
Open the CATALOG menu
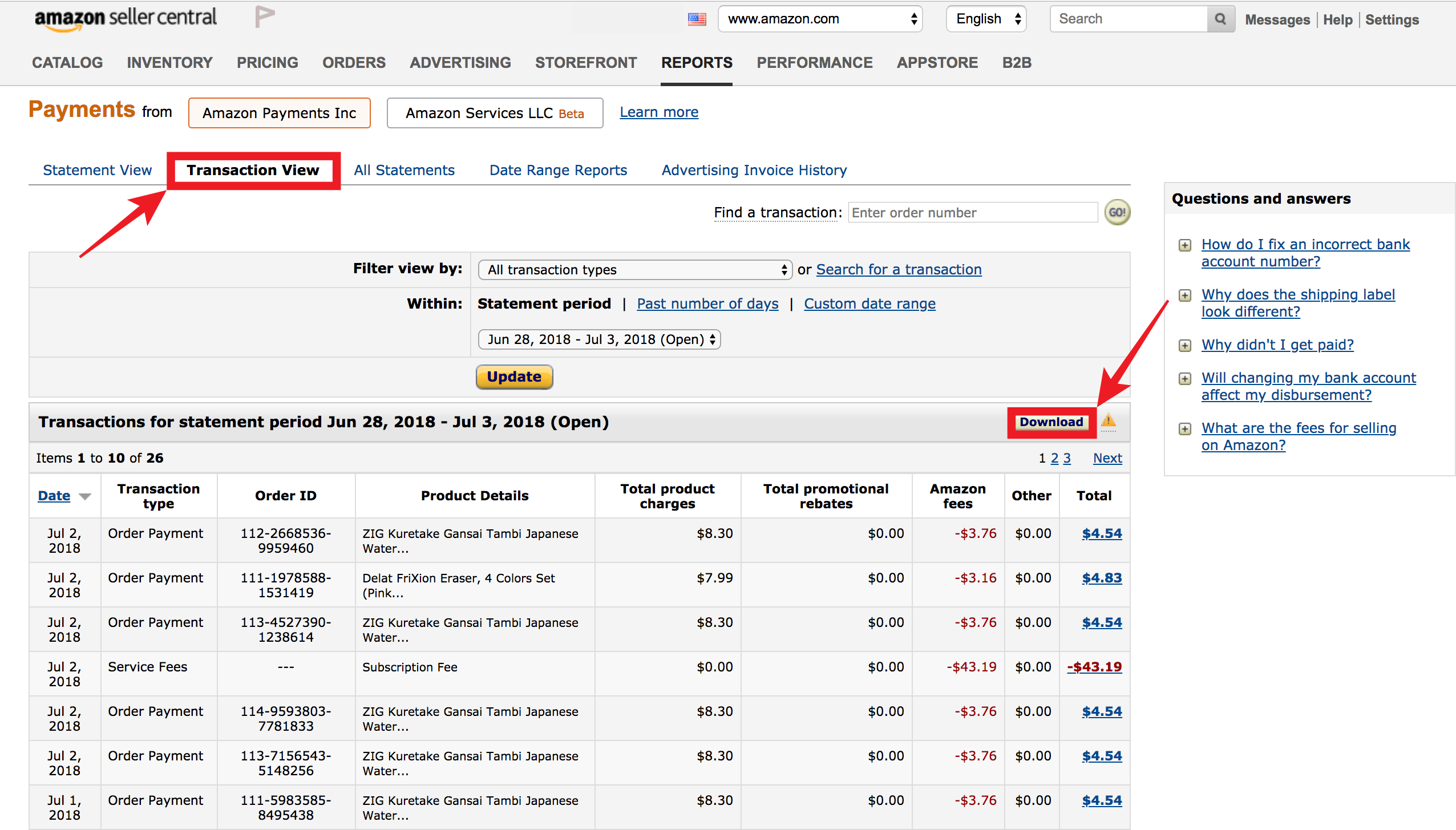coord(67,63)
